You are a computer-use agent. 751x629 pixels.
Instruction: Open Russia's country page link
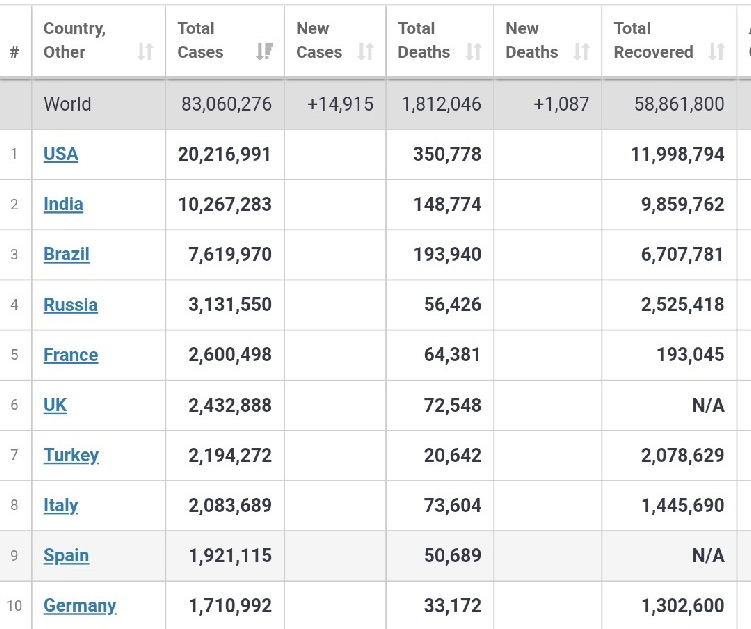(x=70, y=305)
